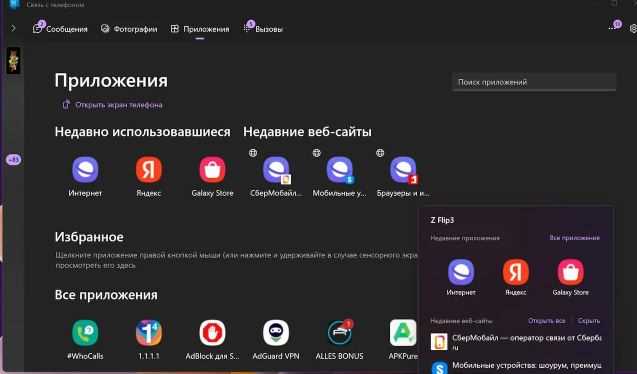Click the Z Flip3 panel title
Image resolution: width=637 pixels, height=374 pixels.
[x=442, y=220]
